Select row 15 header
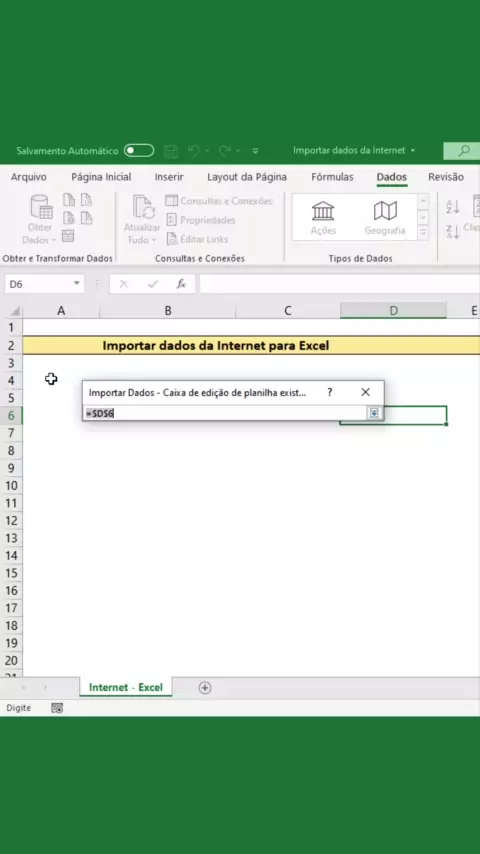 pyautogui.click(x=11, y=573)
